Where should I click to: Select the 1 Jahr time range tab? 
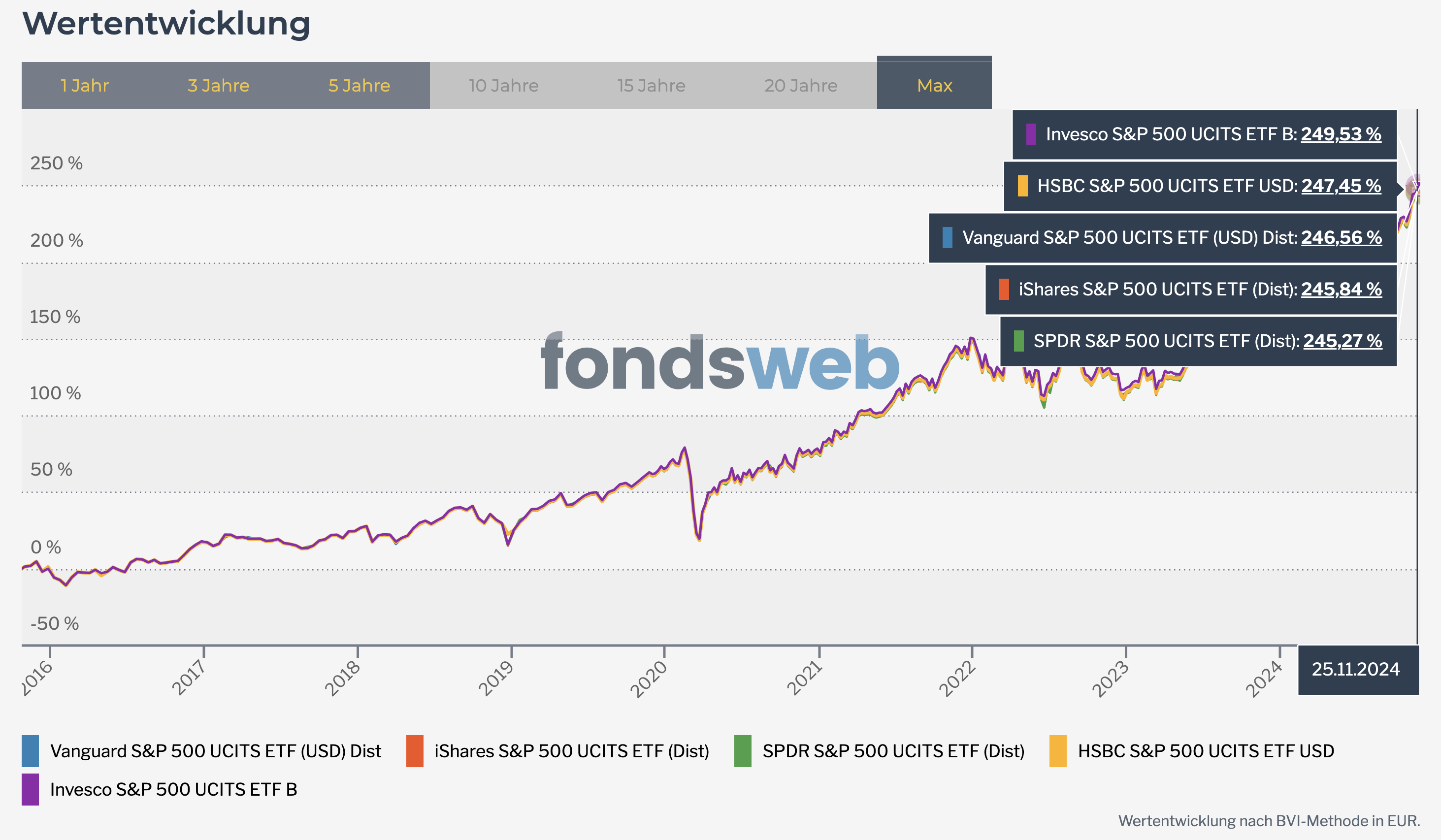pos(85,86)
